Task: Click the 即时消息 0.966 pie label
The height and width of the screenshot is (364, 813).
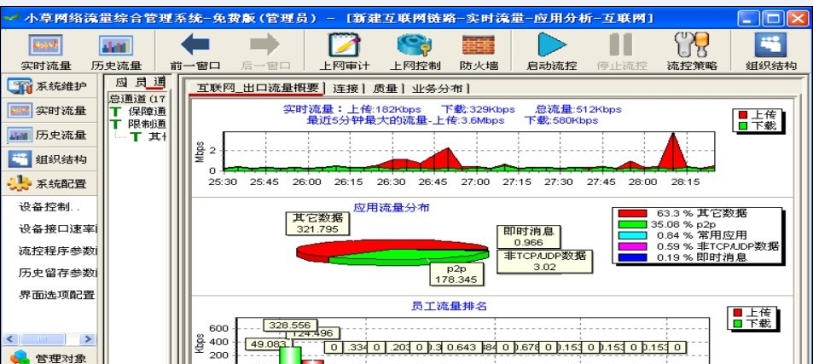Action: point(528,236)
